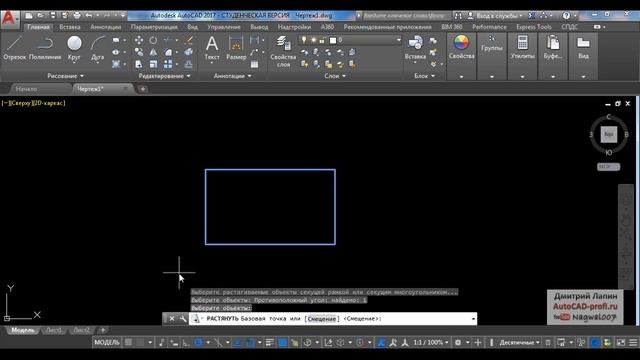Image resolution: width=640 pixels, height=360 pixels.
Task: Open the Десятичные units dropdown
Action: (519, 342)
